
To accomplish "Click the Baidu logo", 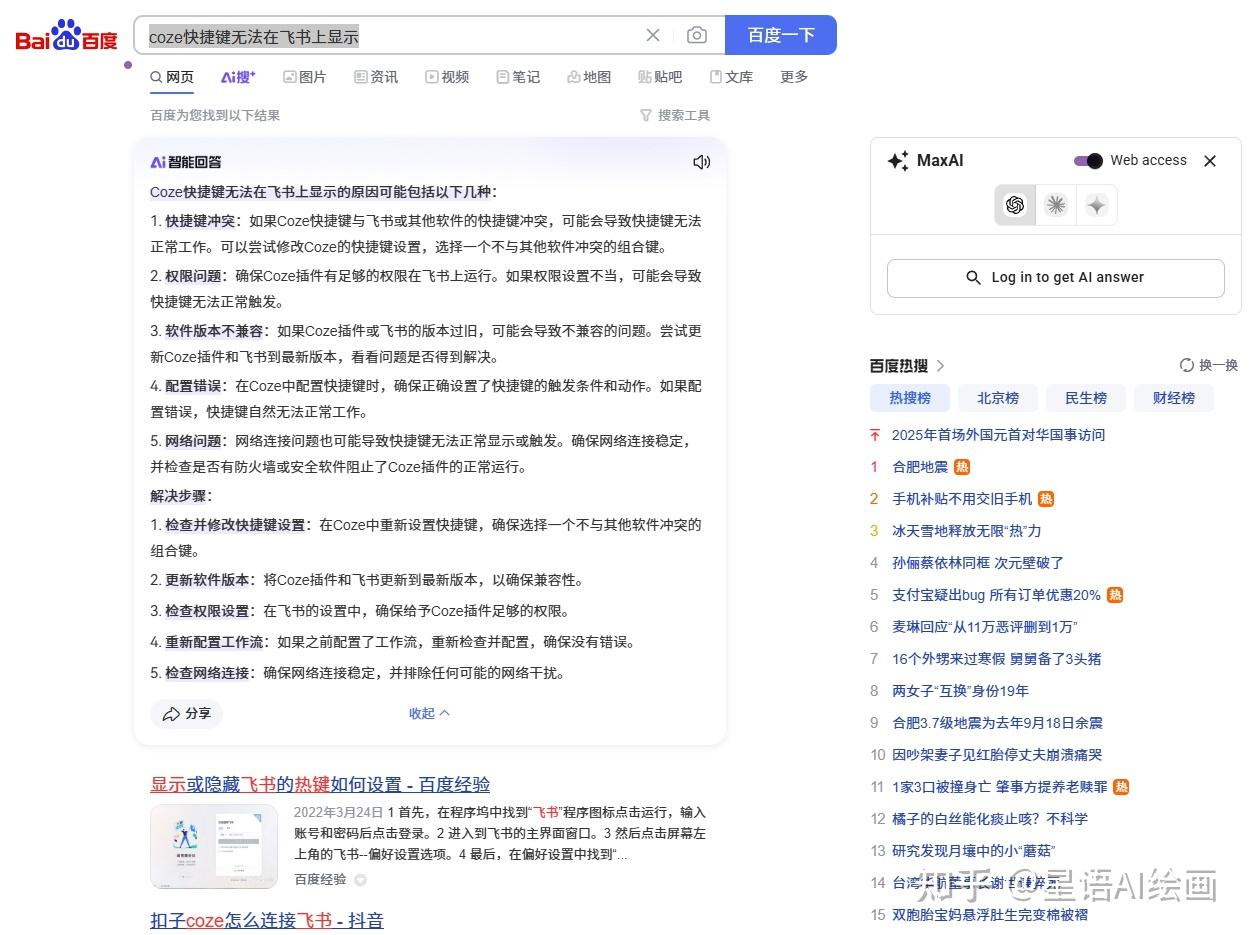I will pos(67,36).
